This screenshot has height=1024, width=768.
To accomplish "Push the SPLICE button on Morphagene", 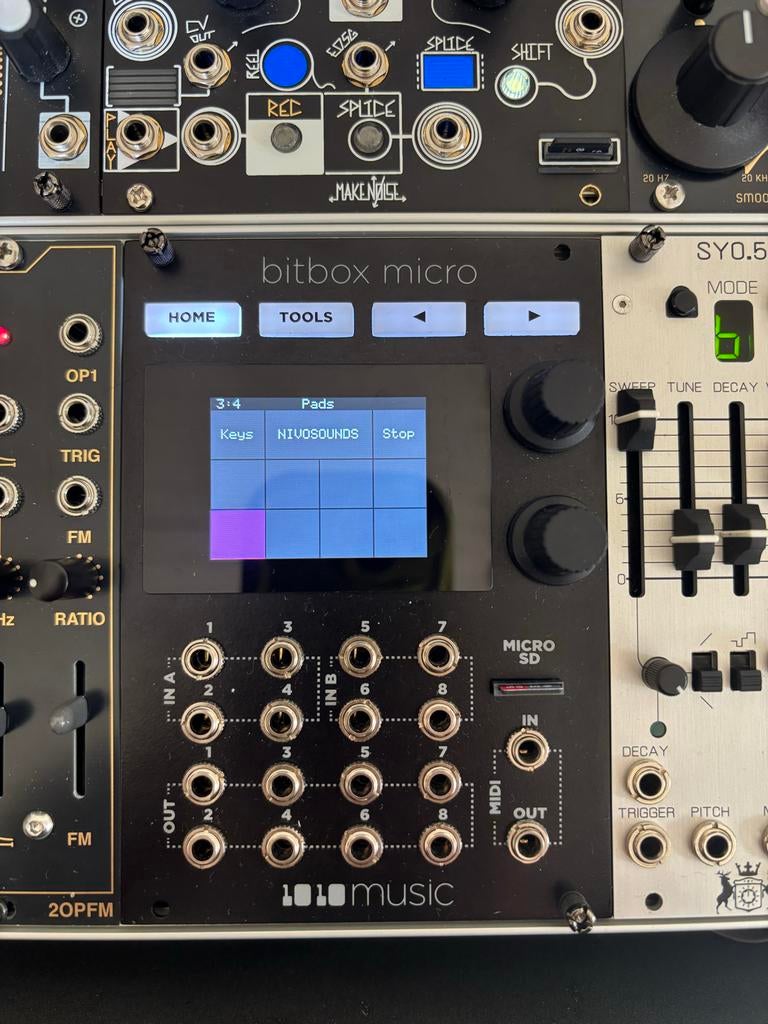I will pyautogui.click(x=370, y=138).
